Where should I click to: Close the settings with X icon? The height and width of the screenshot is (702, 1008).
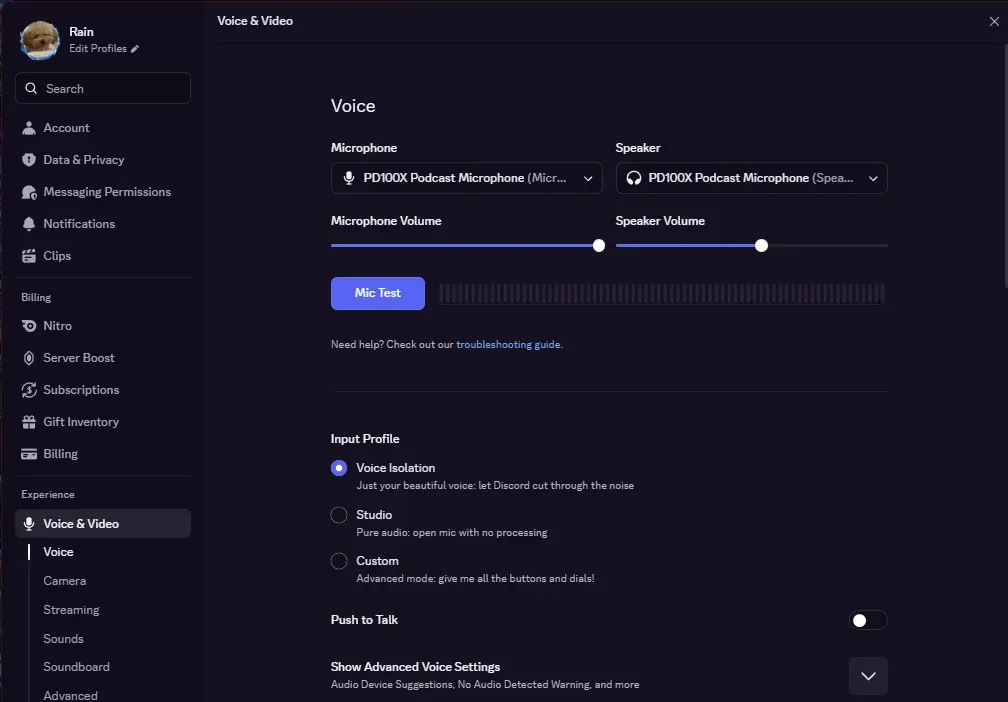click(994, 21)
